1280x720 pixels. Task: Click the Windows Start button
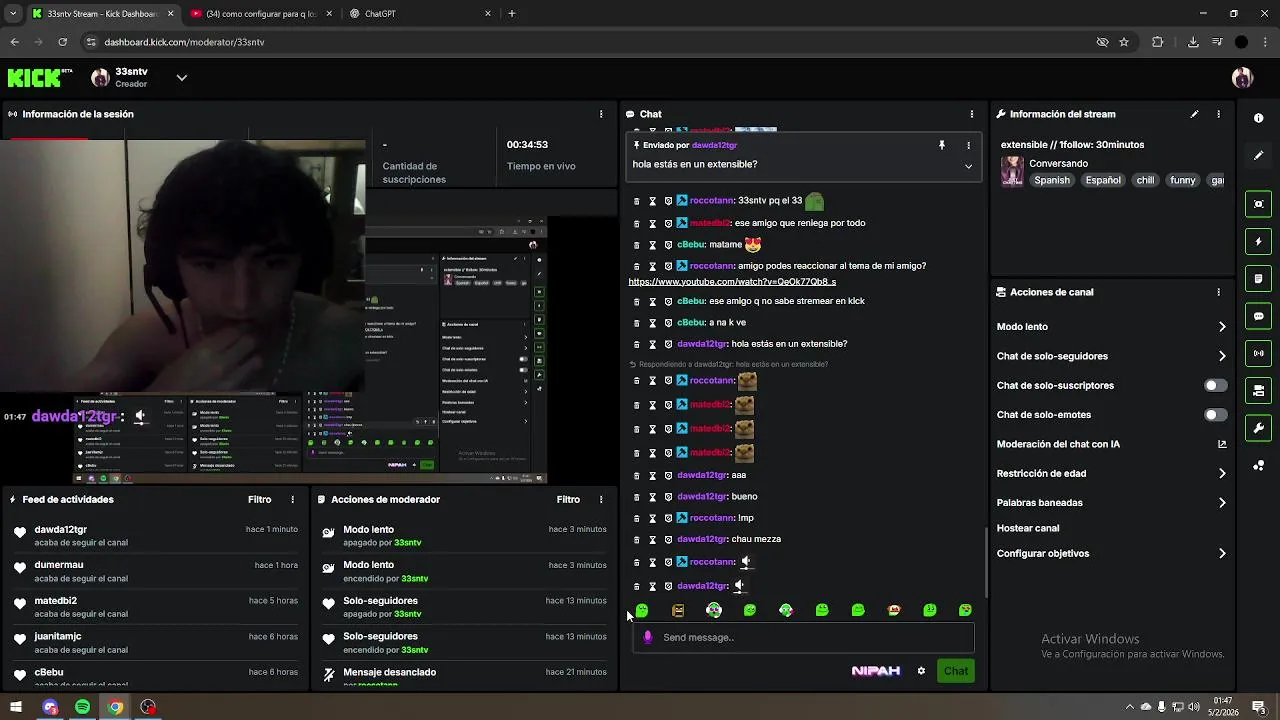[x=15, y=707]
